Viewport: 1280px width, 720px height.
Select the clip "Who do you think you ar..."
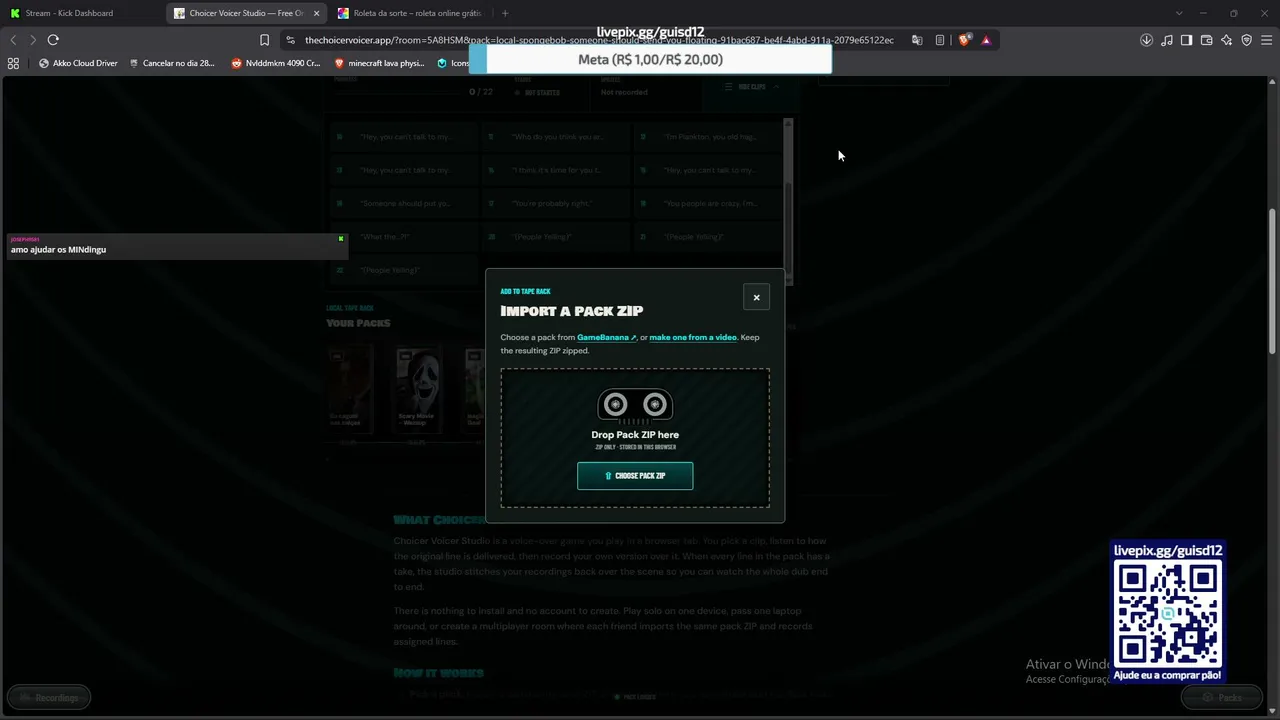[556, 137]
